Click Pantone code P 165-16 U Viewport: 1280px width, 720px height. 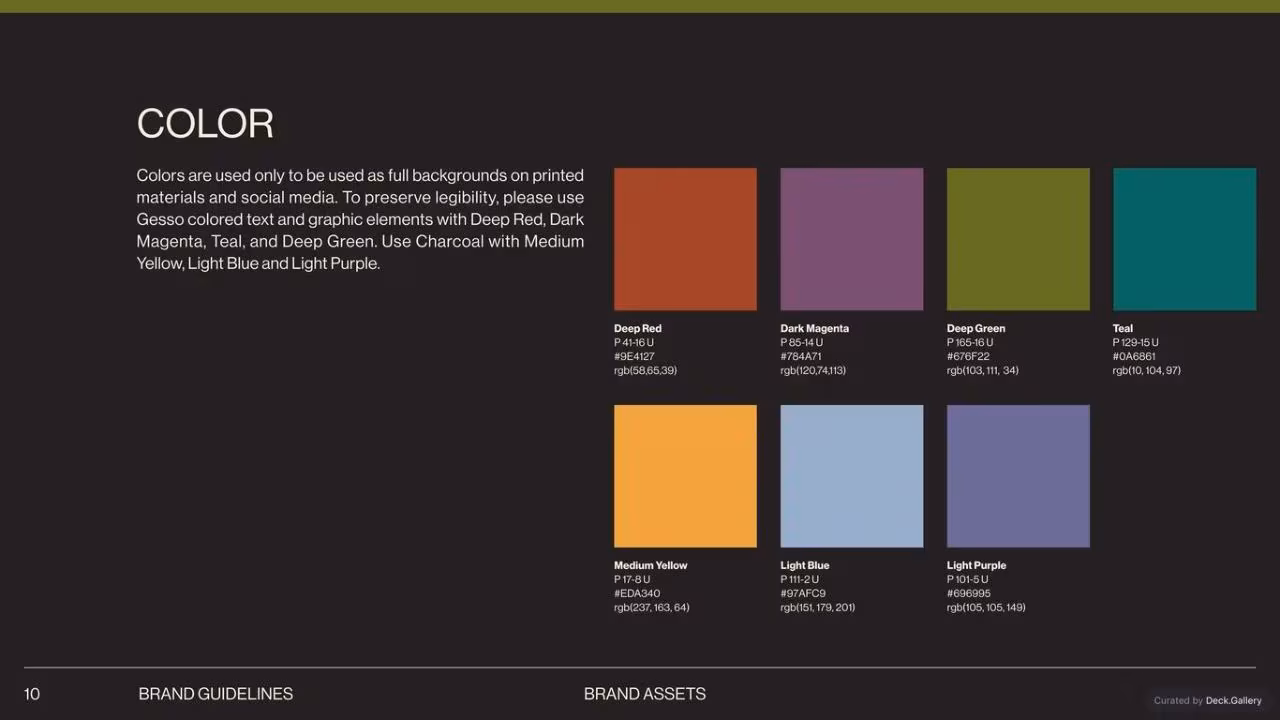[x=970, y=342]
